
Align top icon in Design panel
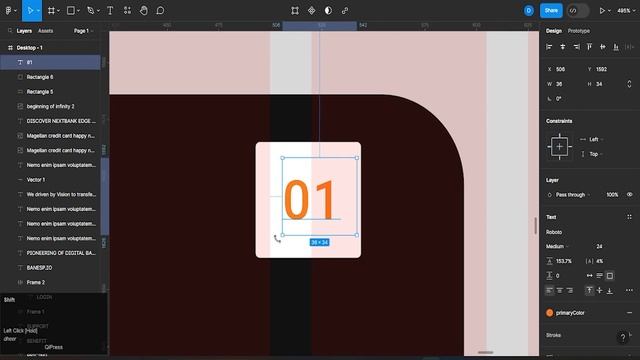589,47
